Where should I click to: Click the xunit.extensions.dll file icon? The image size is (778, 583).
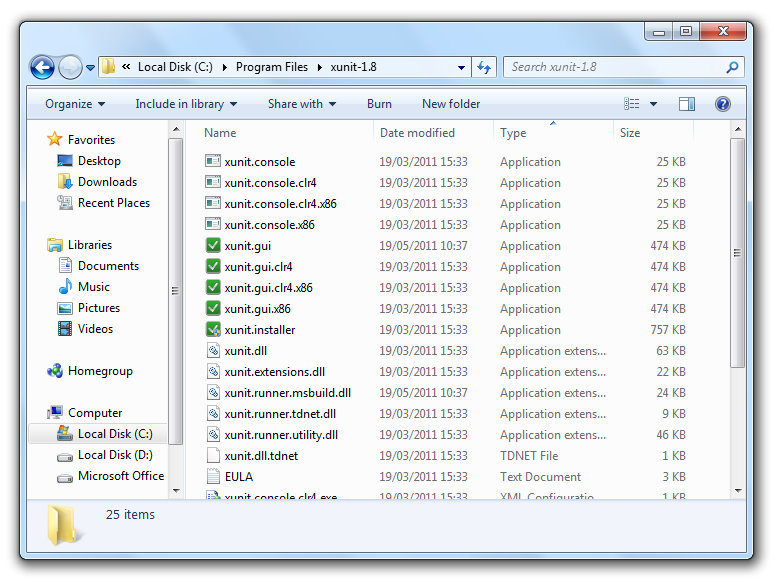tap(213, 371)
